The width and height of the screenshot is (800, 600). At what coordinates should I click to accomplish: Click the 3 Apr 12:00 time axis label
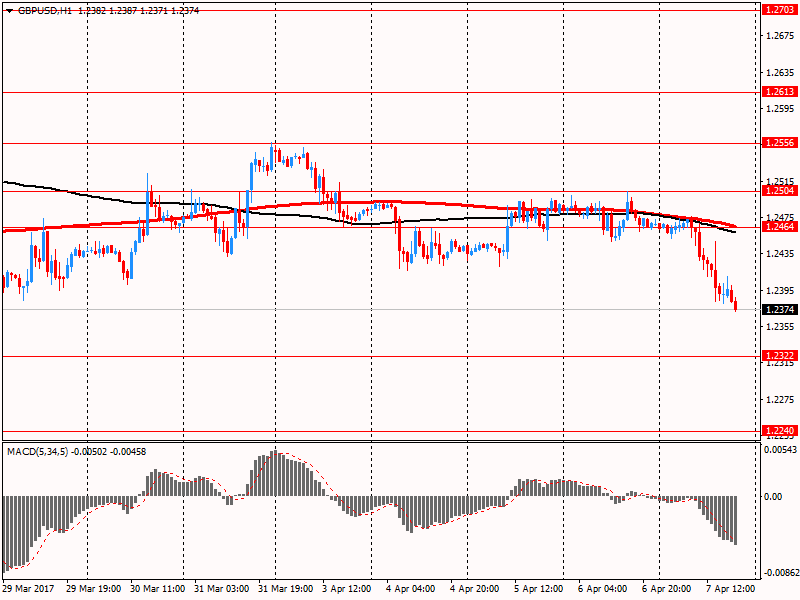pos(347,589)
